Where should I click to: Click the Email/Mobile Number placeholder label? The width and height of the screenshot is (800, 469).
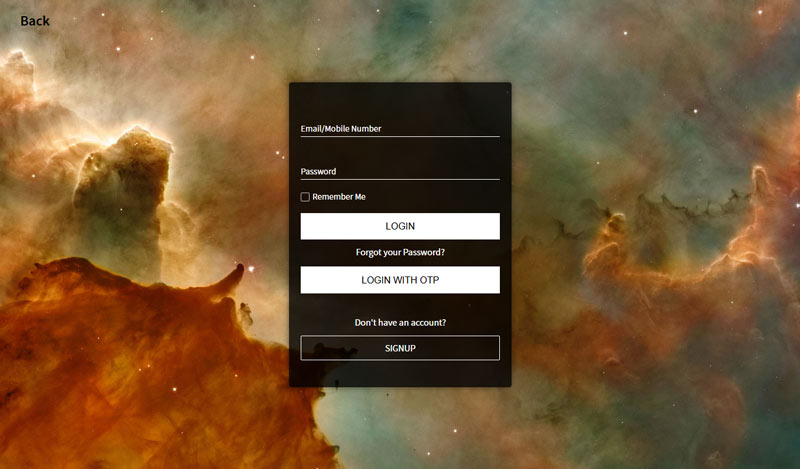point(341,129)
